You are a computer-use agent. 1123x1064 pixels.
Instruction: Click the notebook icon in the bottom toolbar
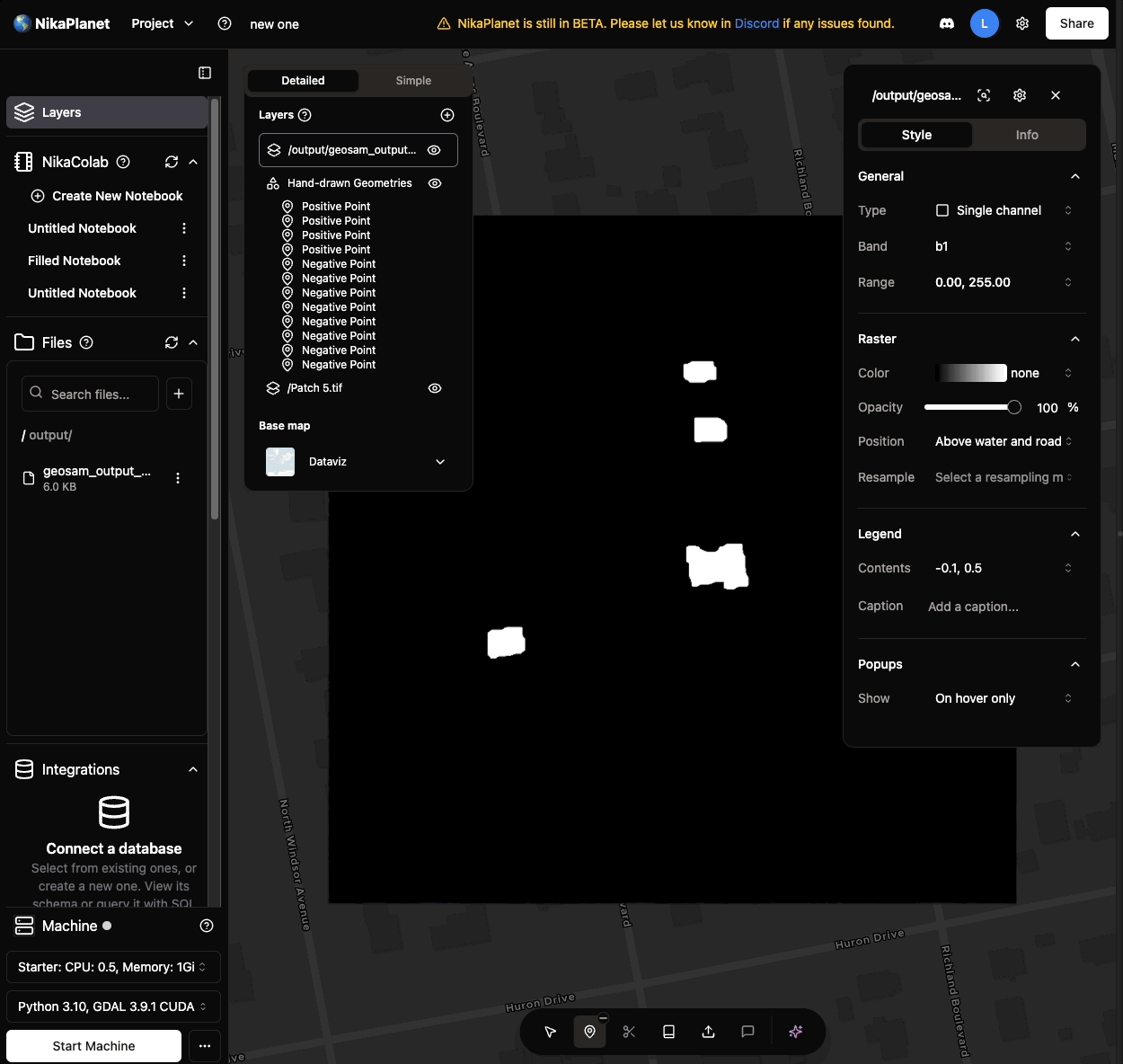(668, 1032)
